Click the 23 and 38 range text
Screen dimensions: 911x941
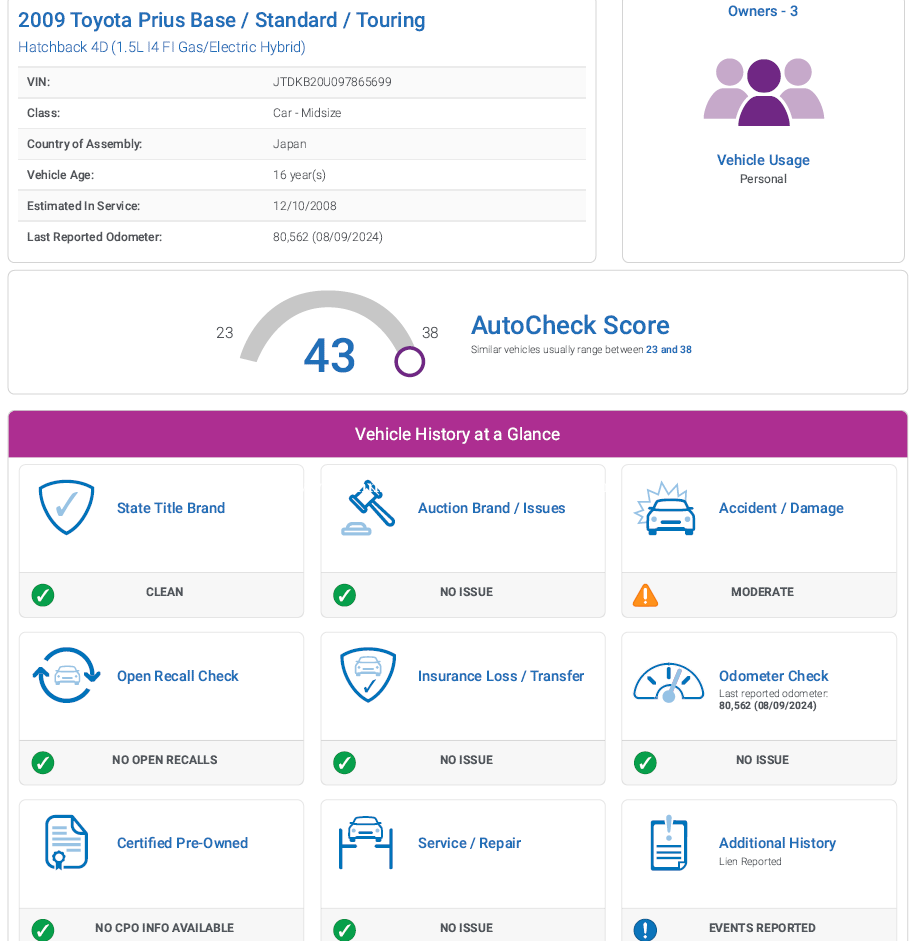pos(669,349)
